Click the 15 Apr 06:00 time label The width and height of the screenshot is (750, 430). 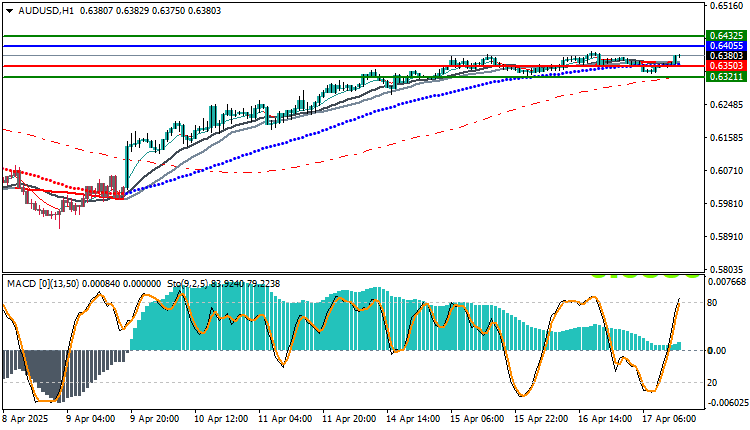click(x=477, y=419)
